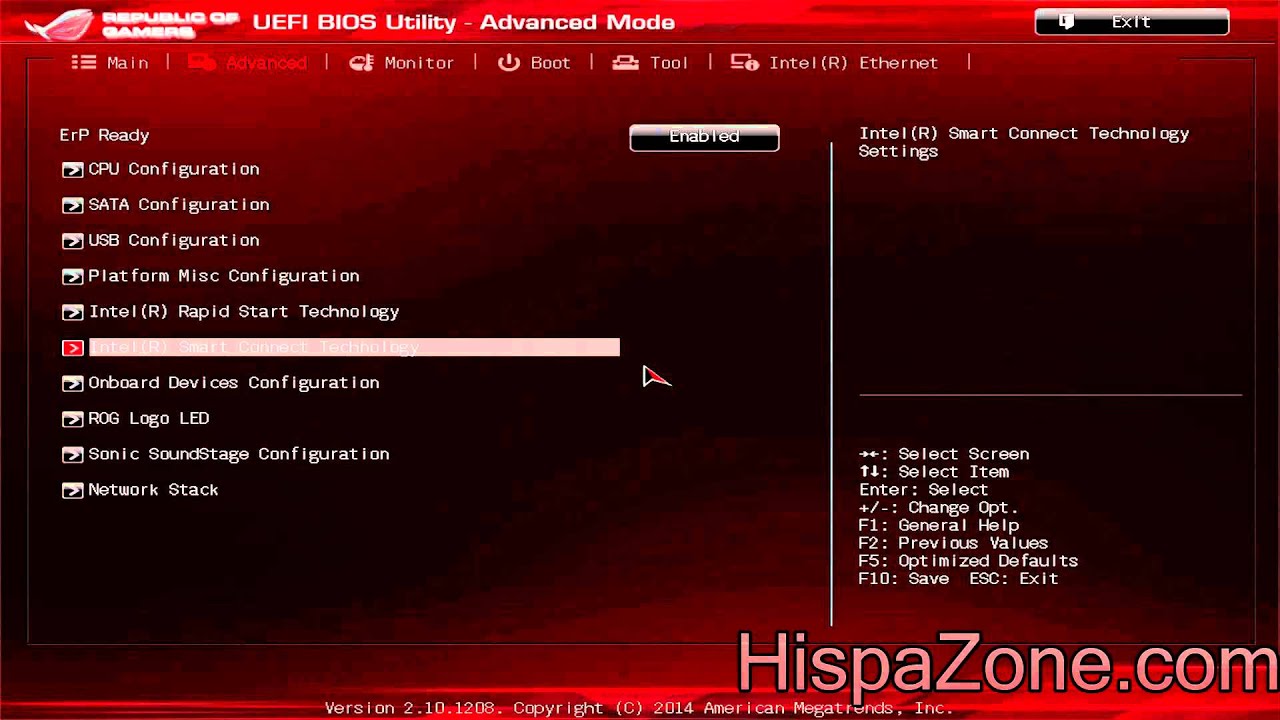The width and height of the screenshot is (1280, 720).
Task: Click the exit icon in Exit button
Action: [x=1066, y=22]
